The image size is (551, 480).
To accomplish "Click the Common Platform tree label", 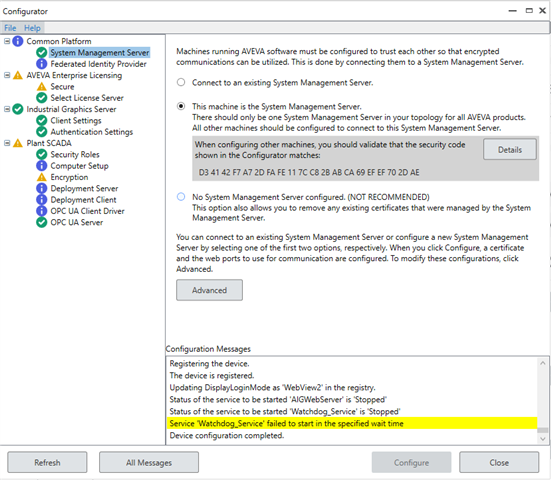I will (x=59, y=41).
